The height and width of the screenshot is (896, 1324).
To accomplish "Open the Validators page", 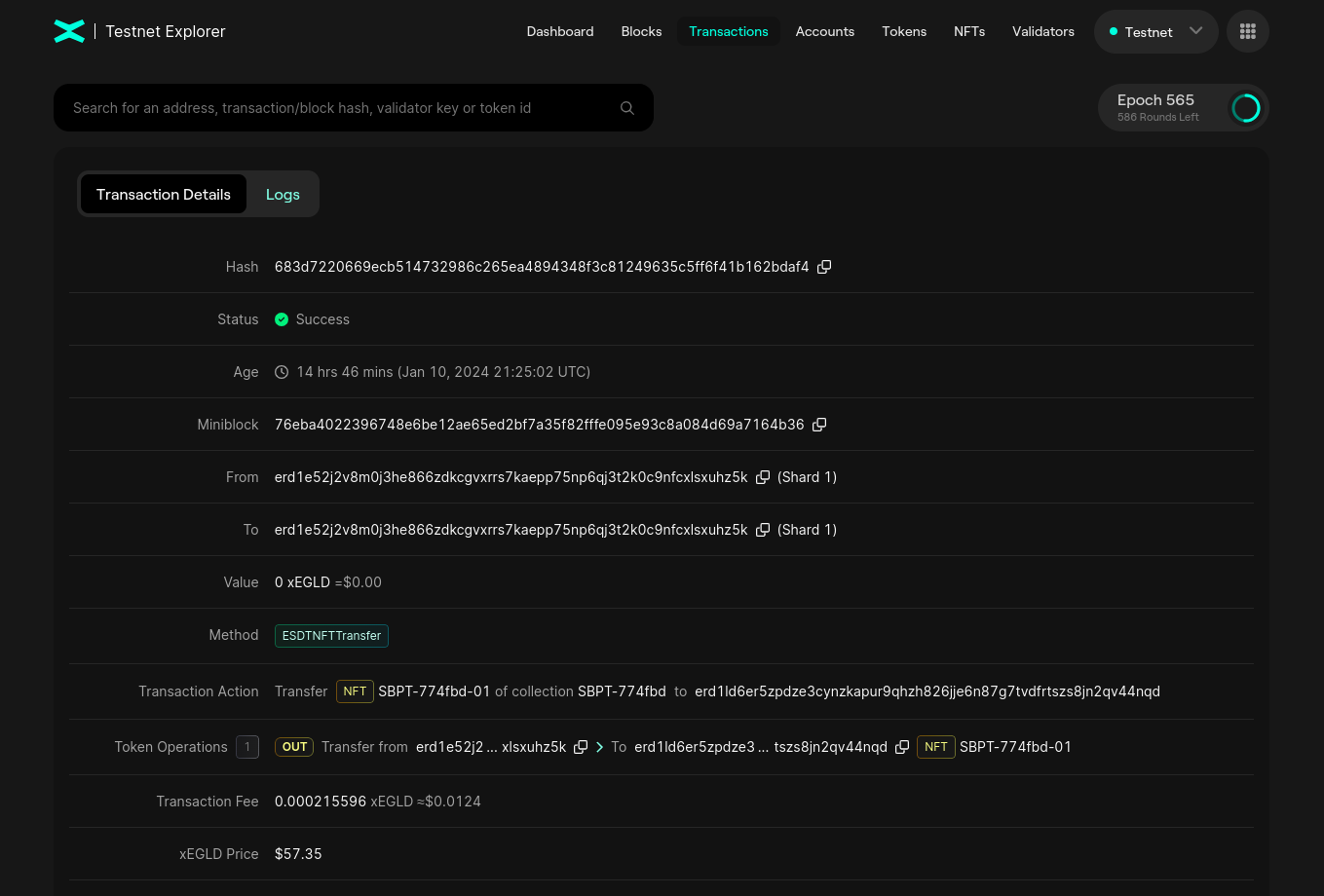I will coord(1042,31).
